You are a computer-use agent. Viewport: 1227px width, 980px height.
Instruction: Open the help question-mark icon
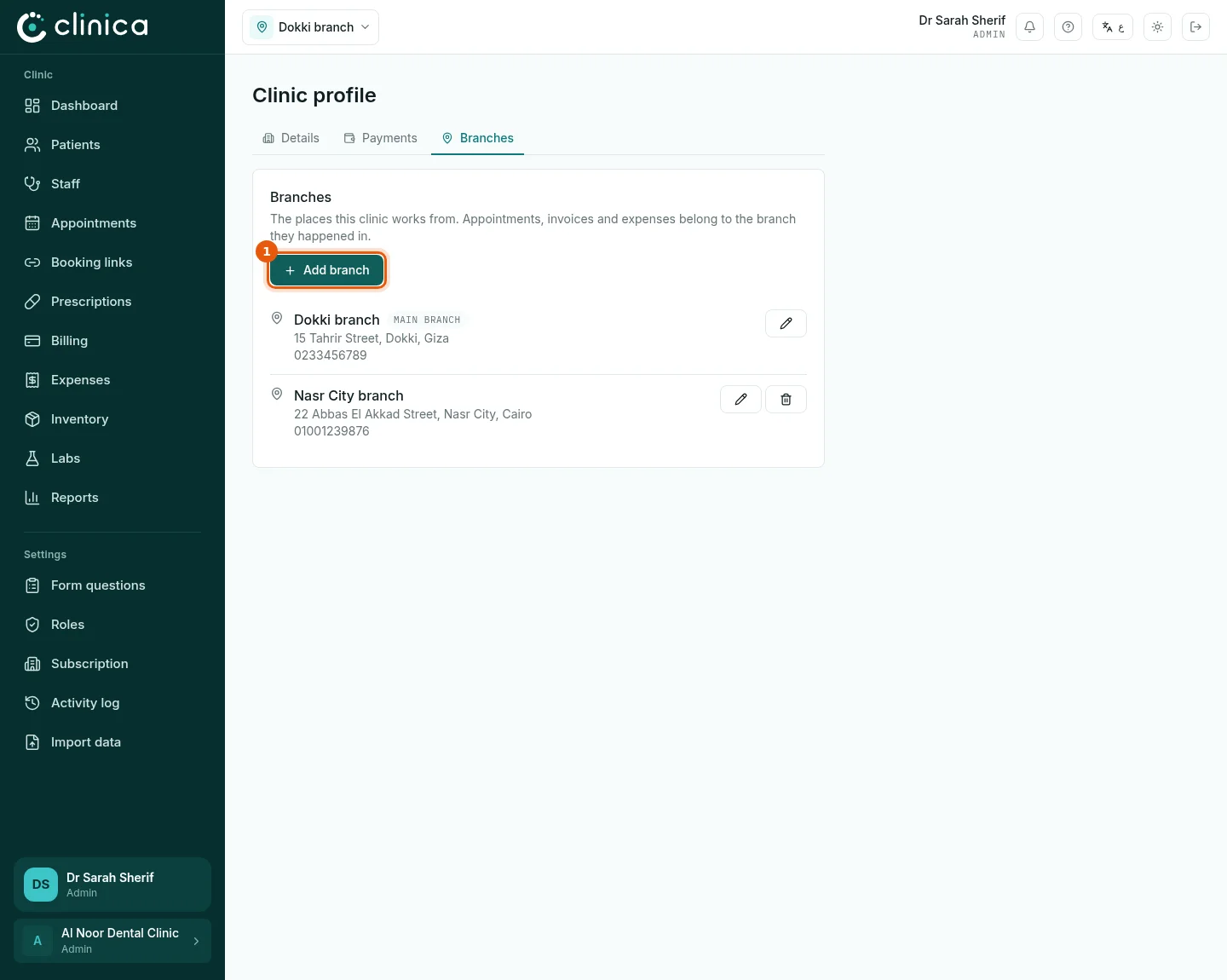point(1068,27)
